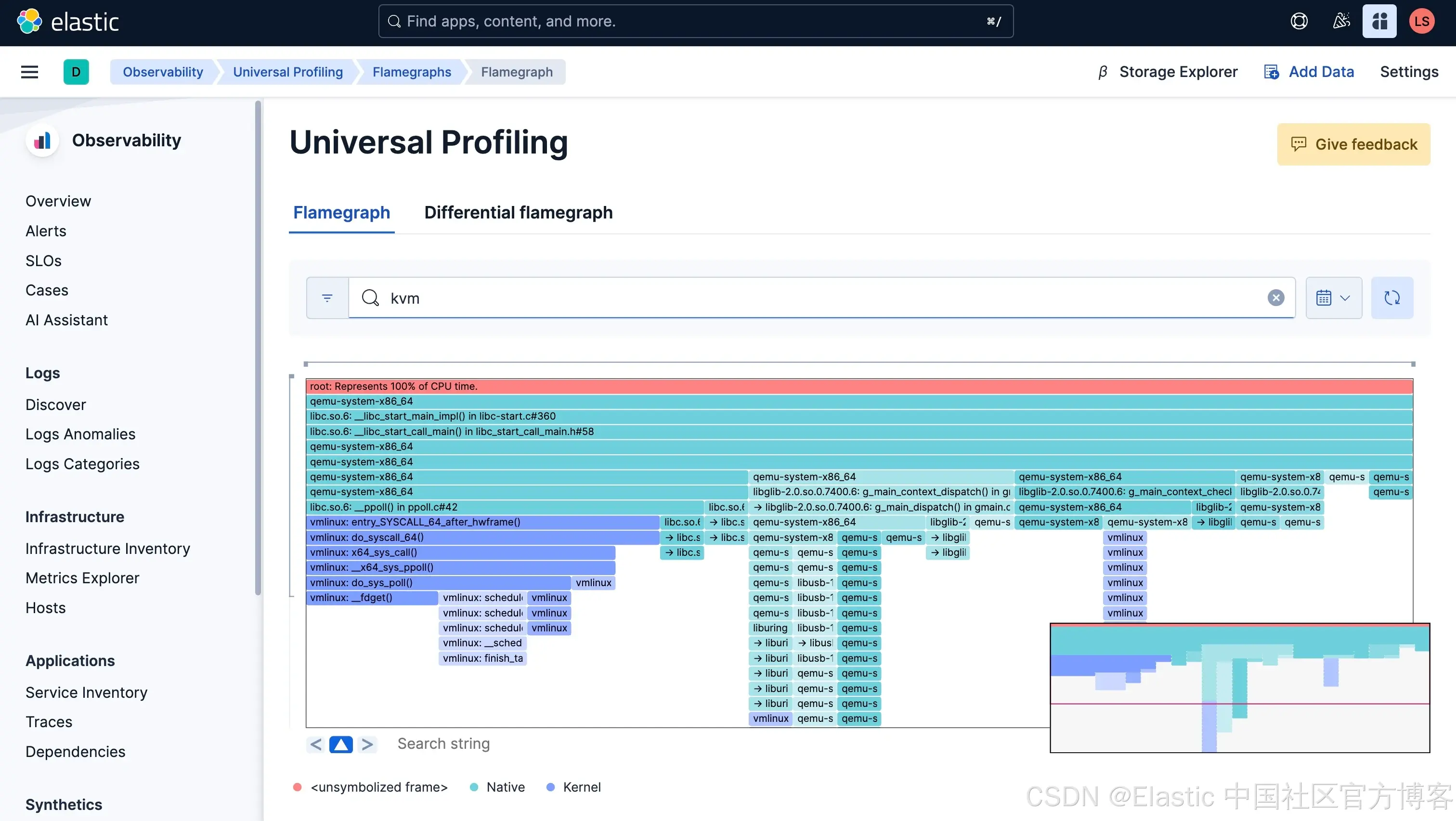The image size is (1456, 821).
Task: Open Universal Profiling breadcrumb
Action: tap(288, 72)
